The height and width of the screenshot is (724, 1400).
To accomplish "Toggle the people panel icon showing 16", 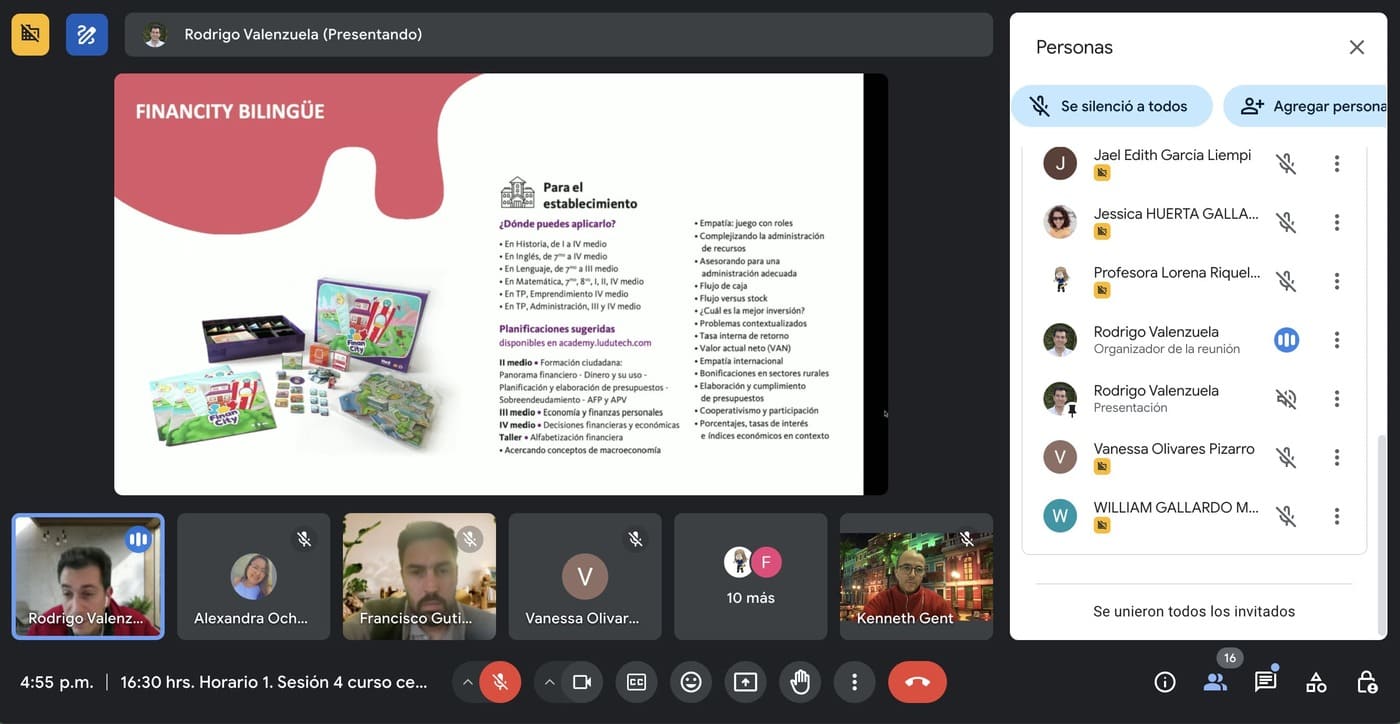I will click(1215, 682).
